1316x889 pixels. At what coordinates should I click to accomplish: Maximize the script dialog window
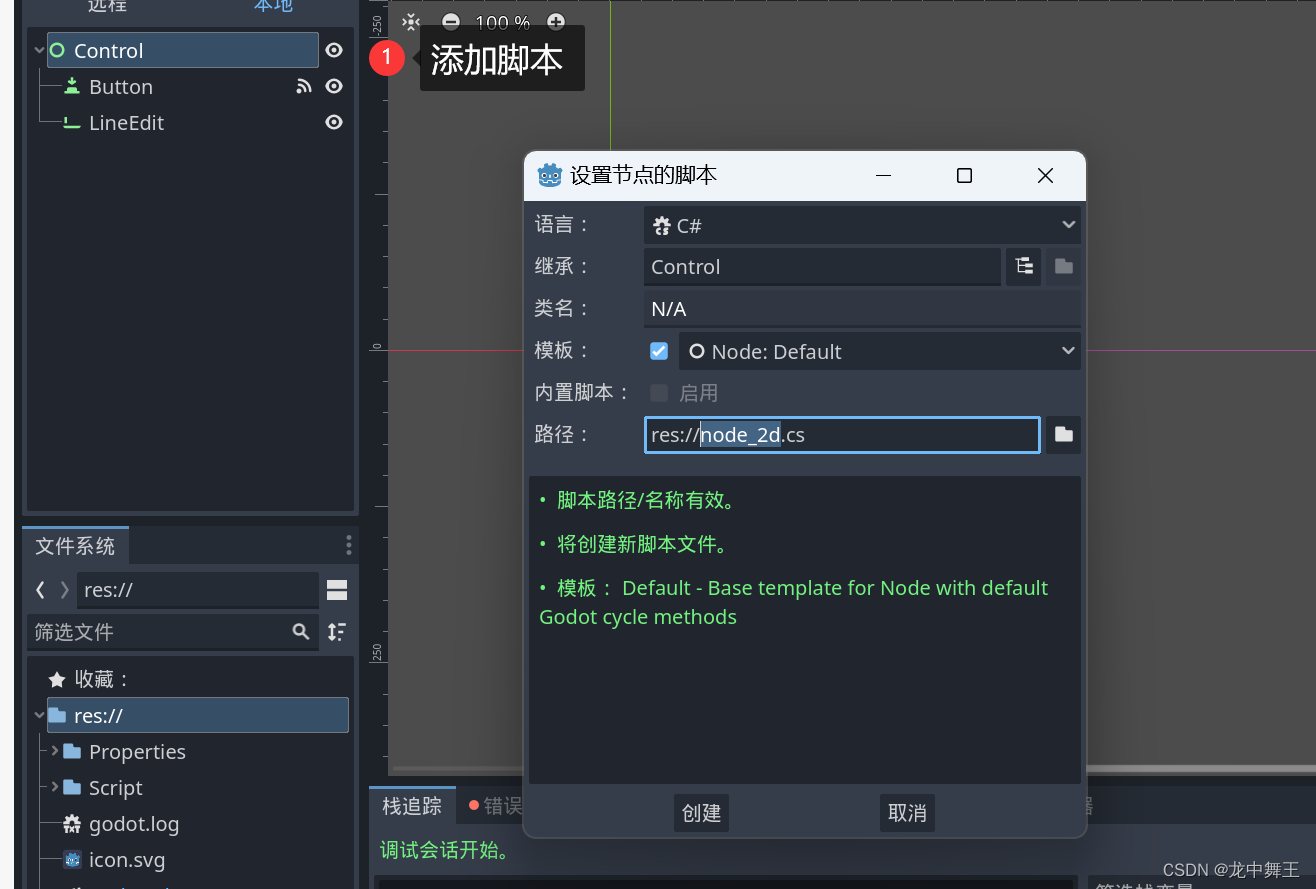[x=964, y=176]
